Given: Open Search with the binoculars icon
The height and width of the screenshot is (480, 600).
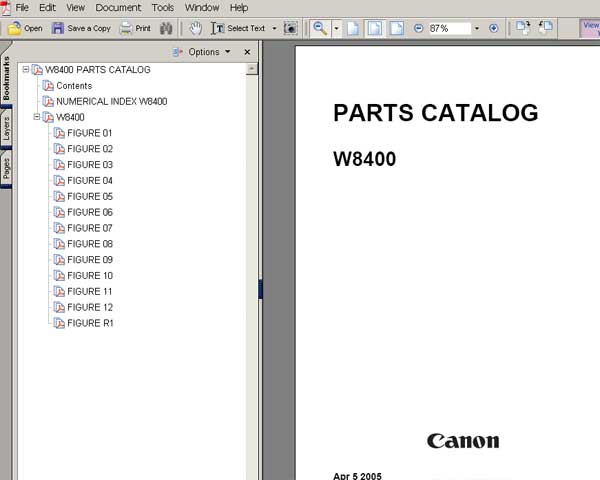Looking at the screenshot, I should pyautogui.click(x=166, y=28).
